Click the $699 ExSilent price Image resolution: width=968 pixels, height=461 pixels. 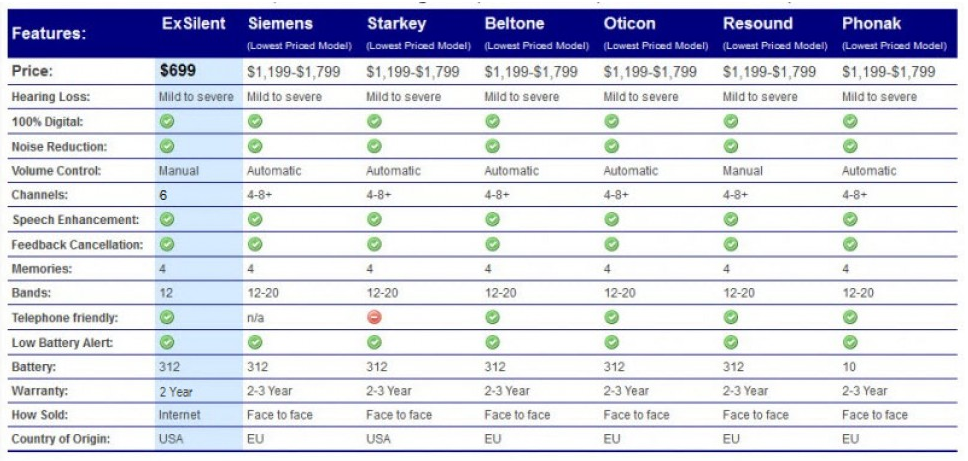point(178,71)
